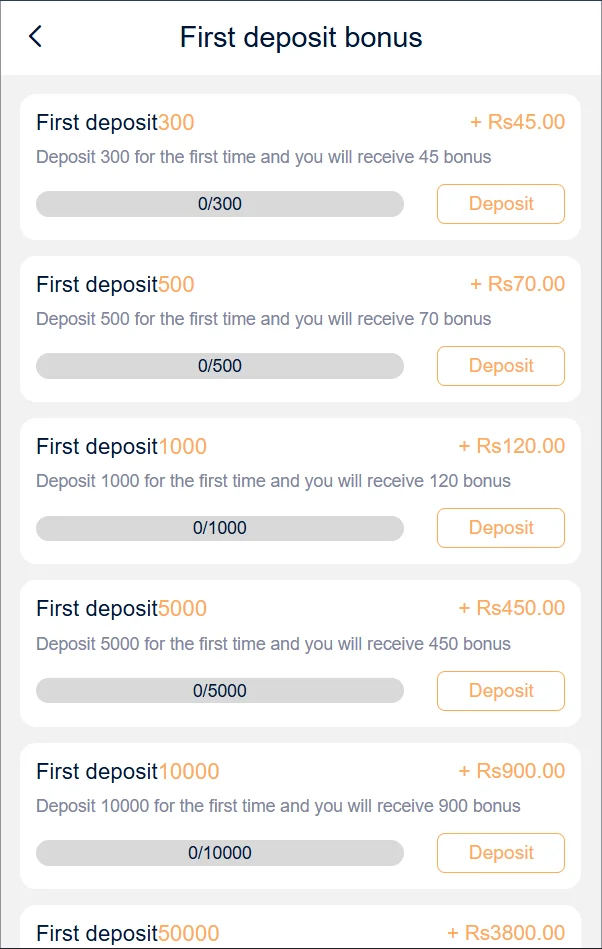Open the First deposit 300 card title
The width and height of the screenshot is (602, 949).
click(x=115, y=123)
